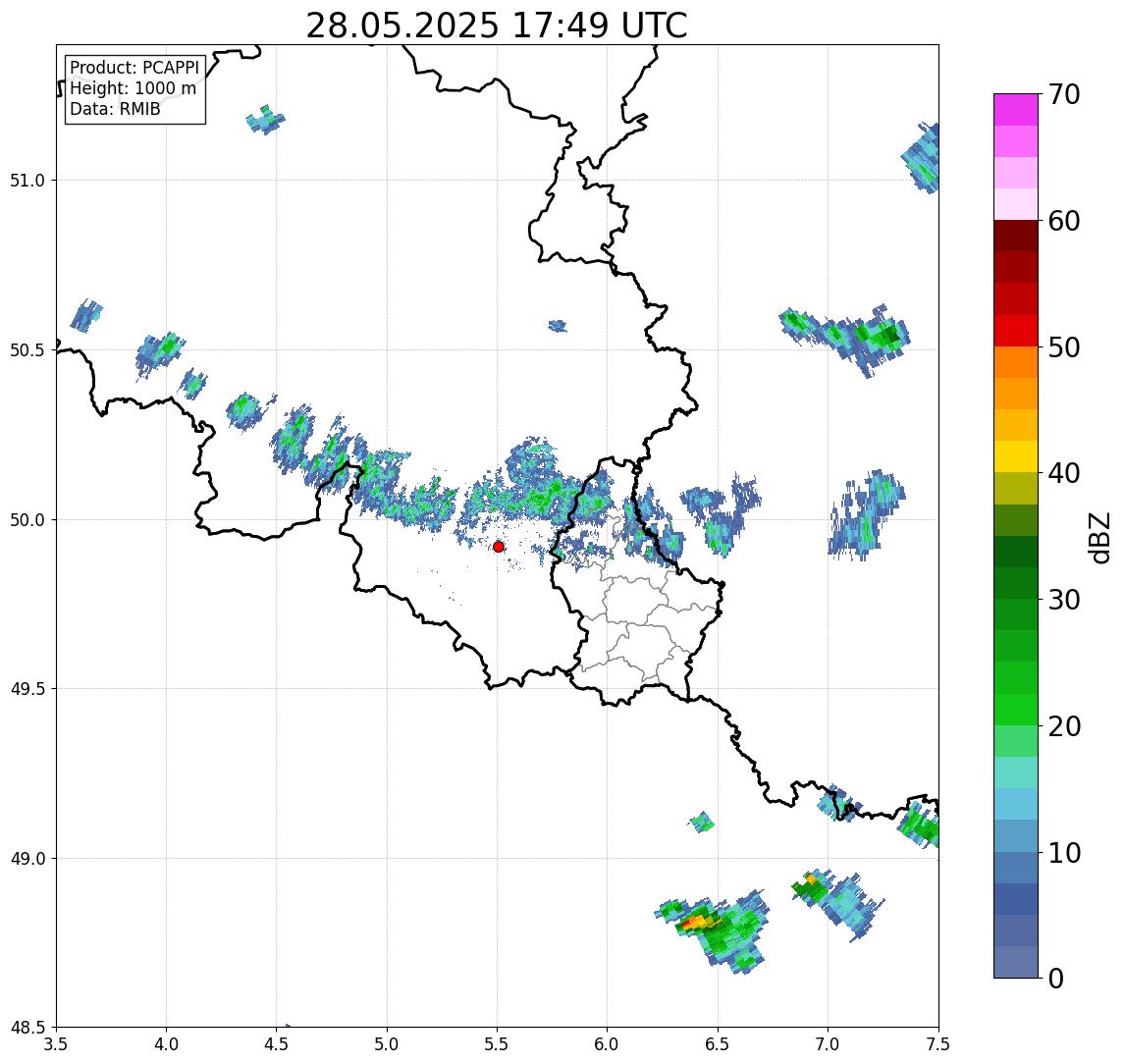Click the longitude tick label 4.0
This screenshot has height=1064, width=1124.
[166, 1044]
